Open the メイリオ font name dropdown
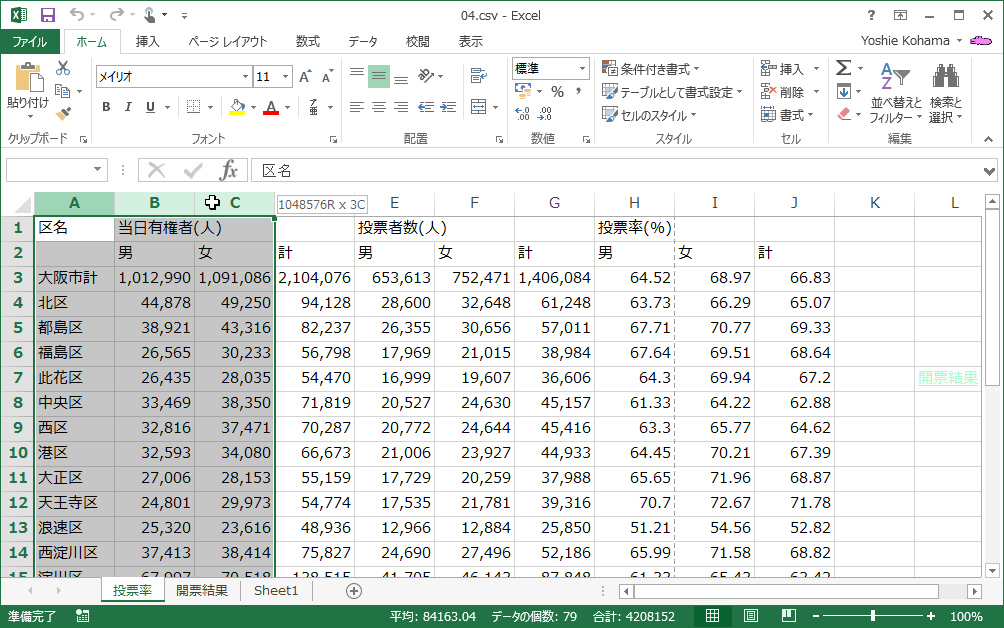 pos(245,77)
